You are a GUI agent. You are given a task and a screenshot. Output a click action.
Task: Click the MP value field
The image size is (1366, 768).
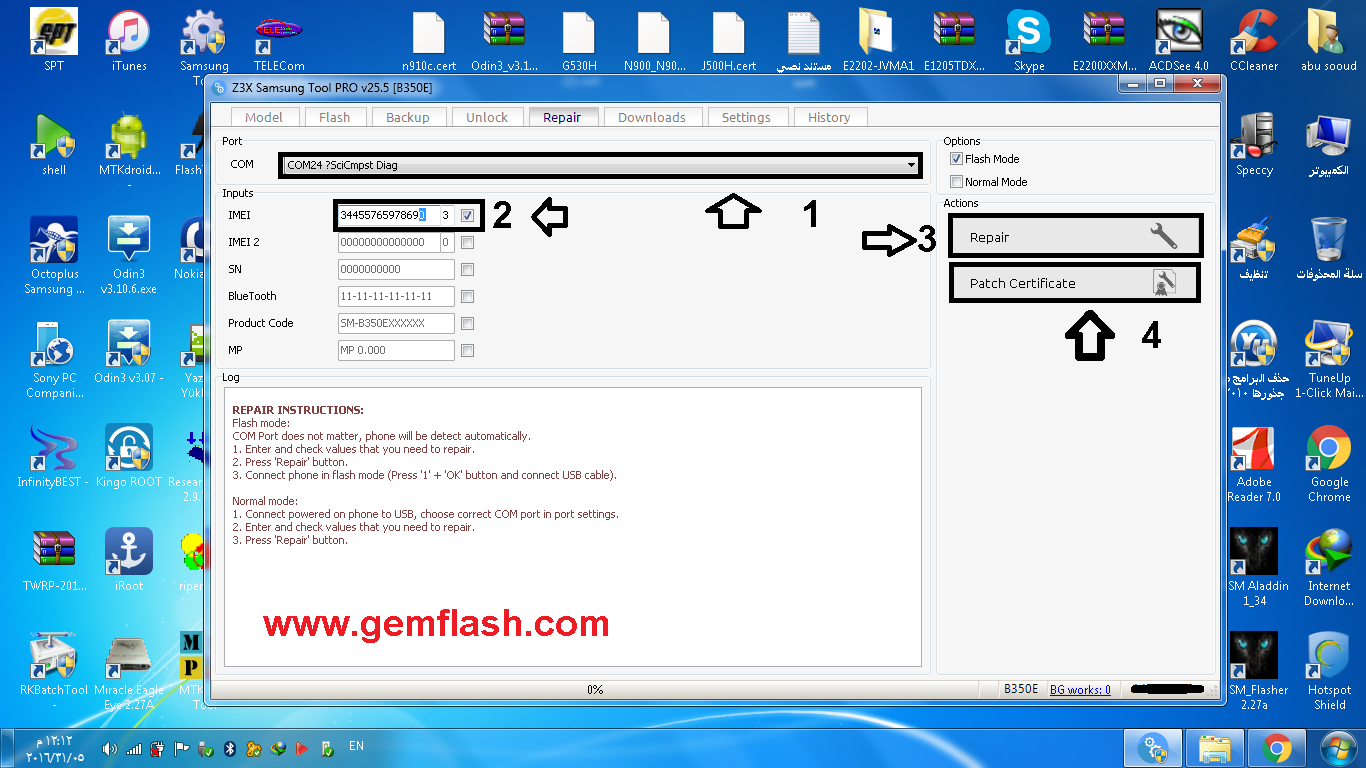tap(396, 350)
